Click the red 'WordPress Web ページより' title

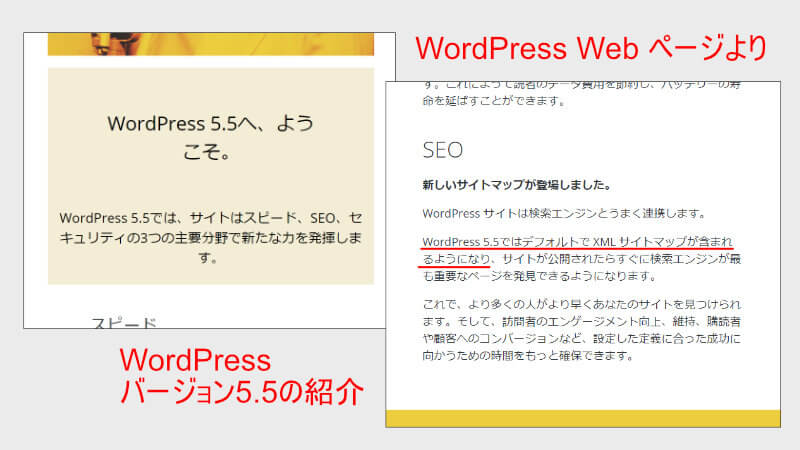click(x=591, y=48)
